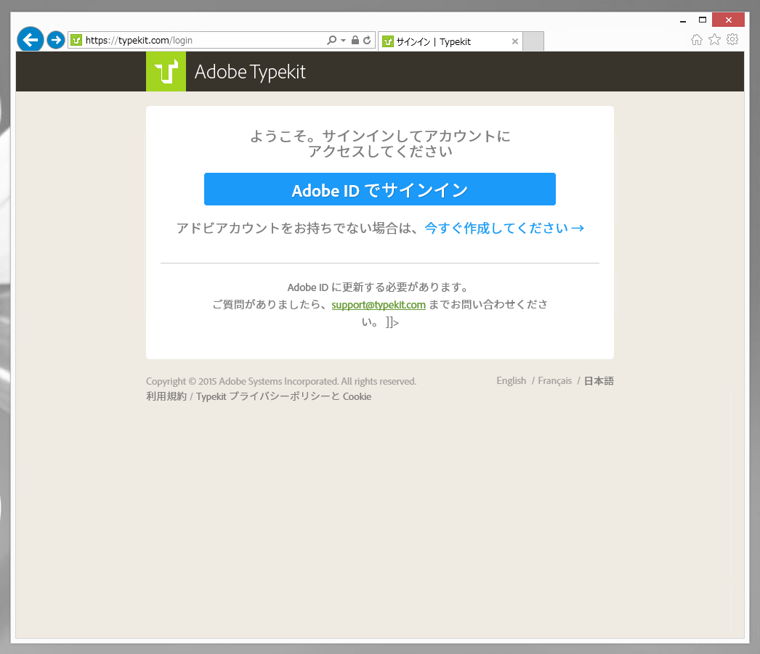This screenshot has width=760, height=654.
Task: Click the Typekit favicon in address bar
Action: [x=76, y=40]
